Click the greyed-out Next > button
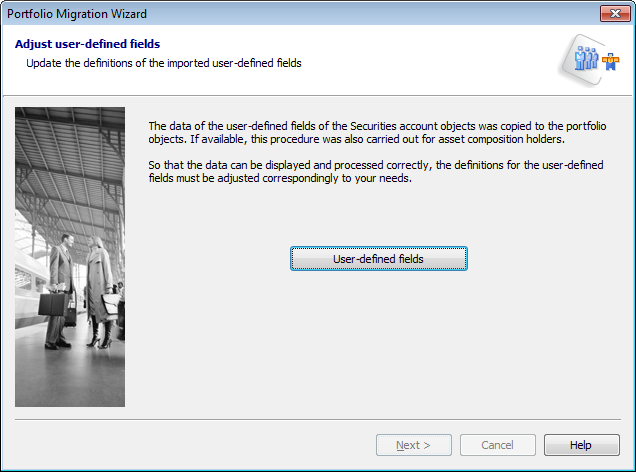The height and width of the screenshot is (472, 636). point(413,445)
